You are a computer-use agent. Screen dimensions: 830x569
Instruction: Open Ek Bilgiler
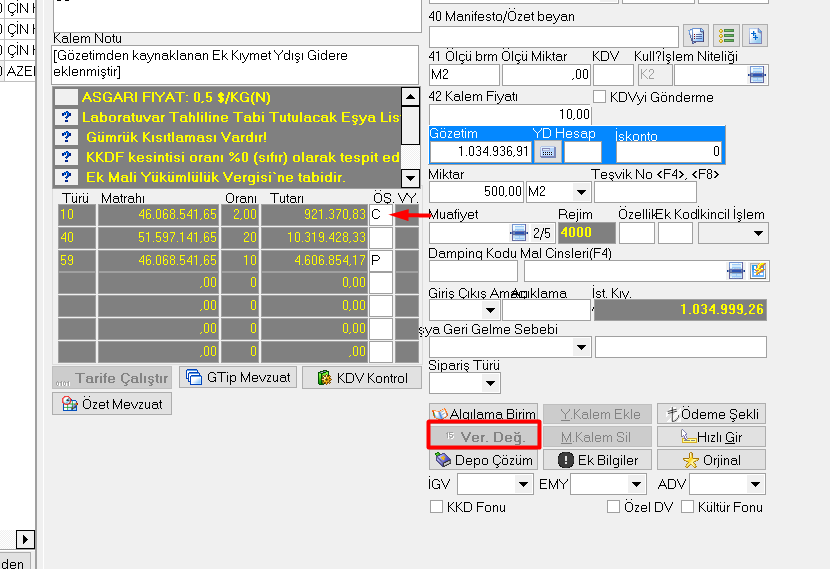(x=598, y=460)
